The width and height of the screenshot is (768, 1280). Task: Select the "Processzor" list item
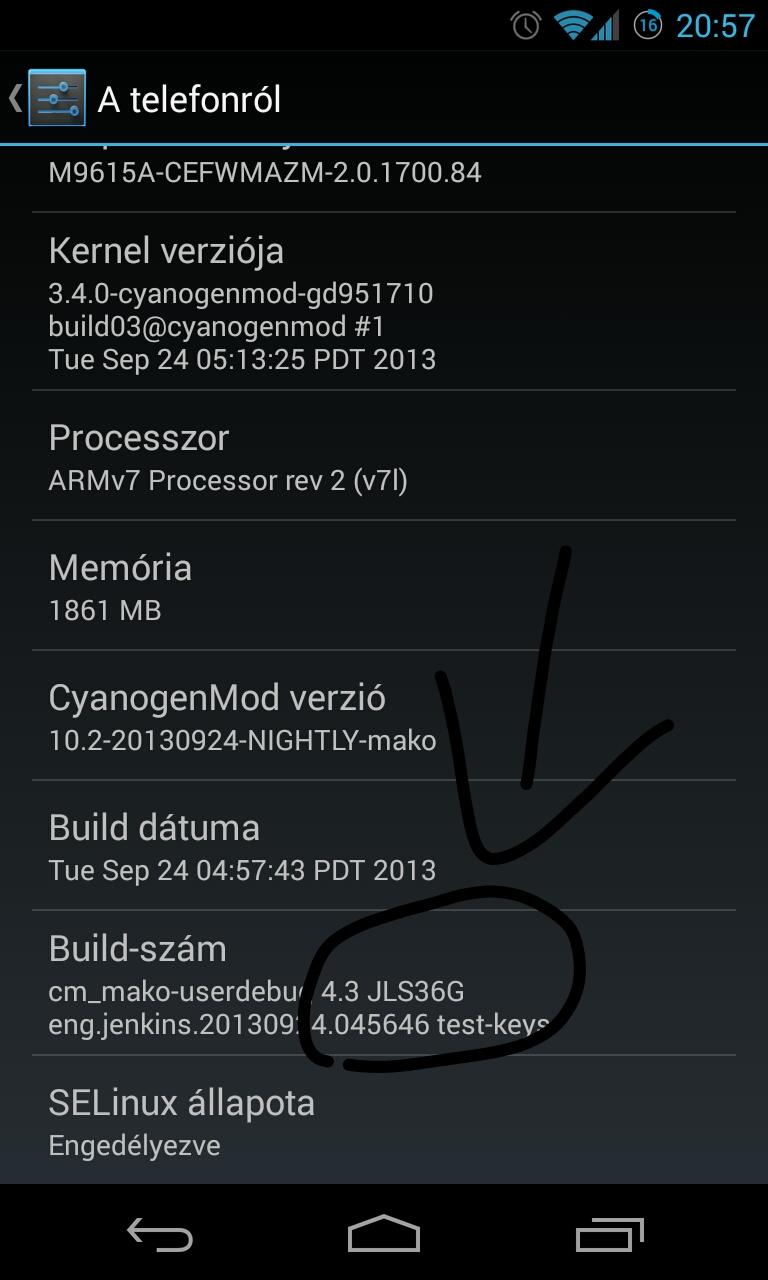(x=384, y=456)
